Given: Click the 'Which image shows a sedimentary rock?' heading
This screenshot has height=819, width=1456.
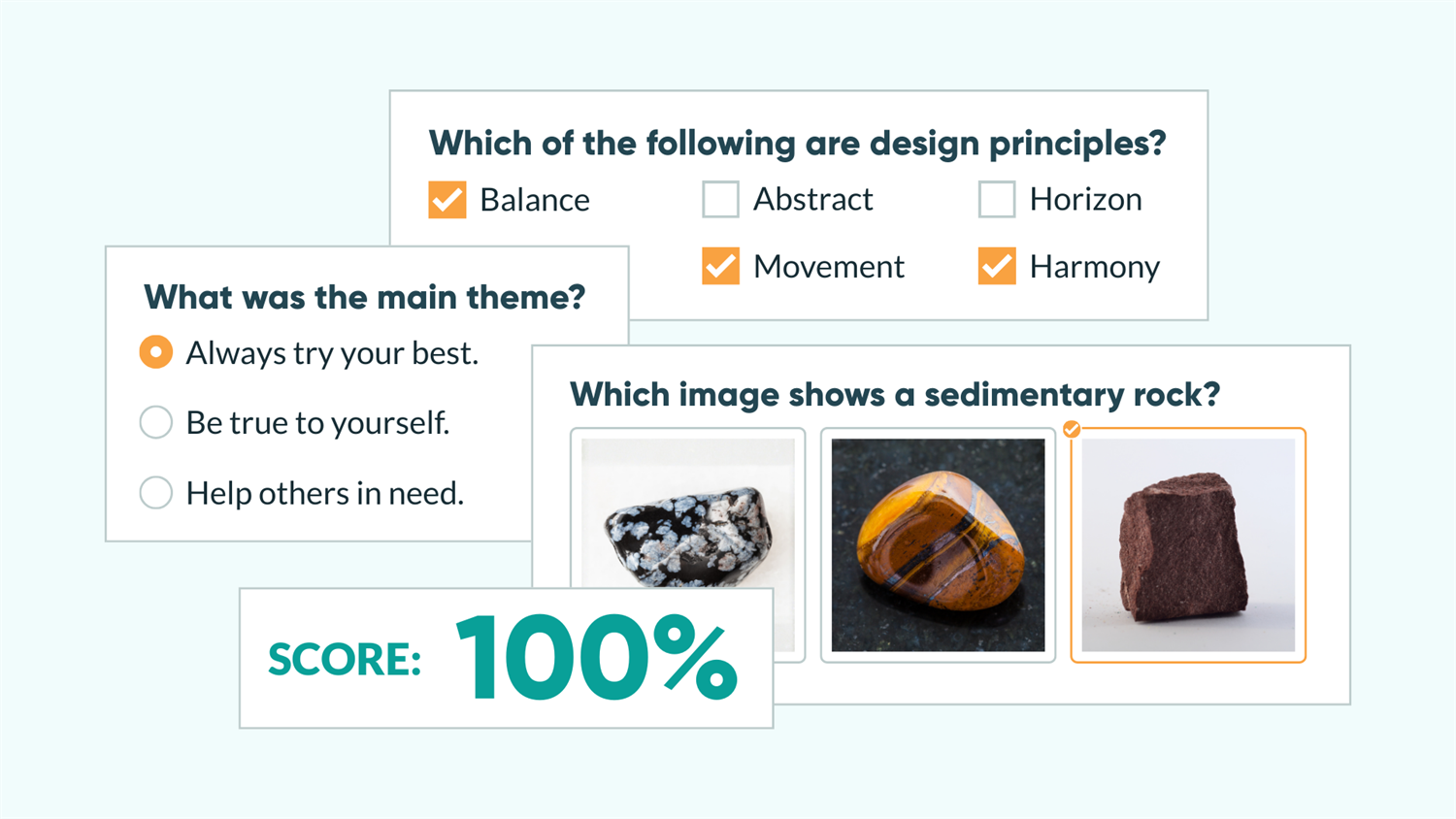Looking at the screenshot, I should tap(896, 395).
